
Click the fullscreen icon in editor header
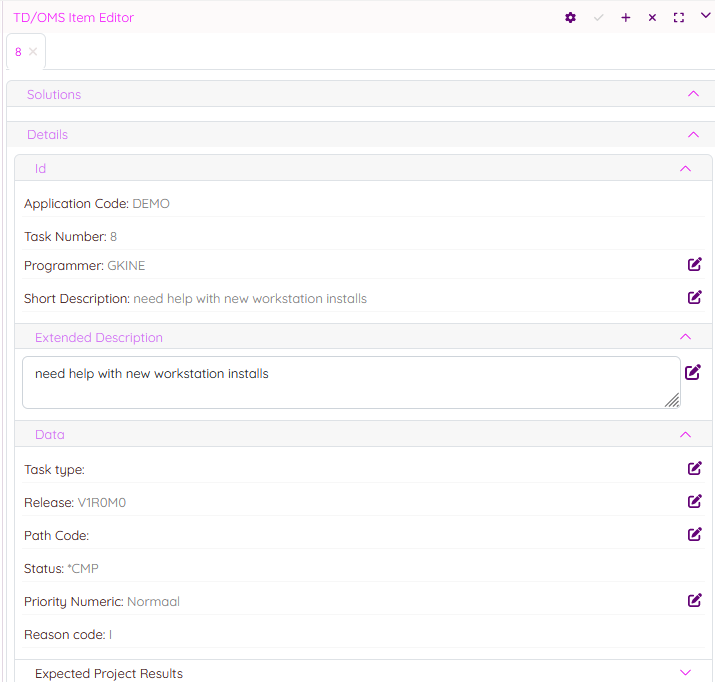(x=679, y=18)
